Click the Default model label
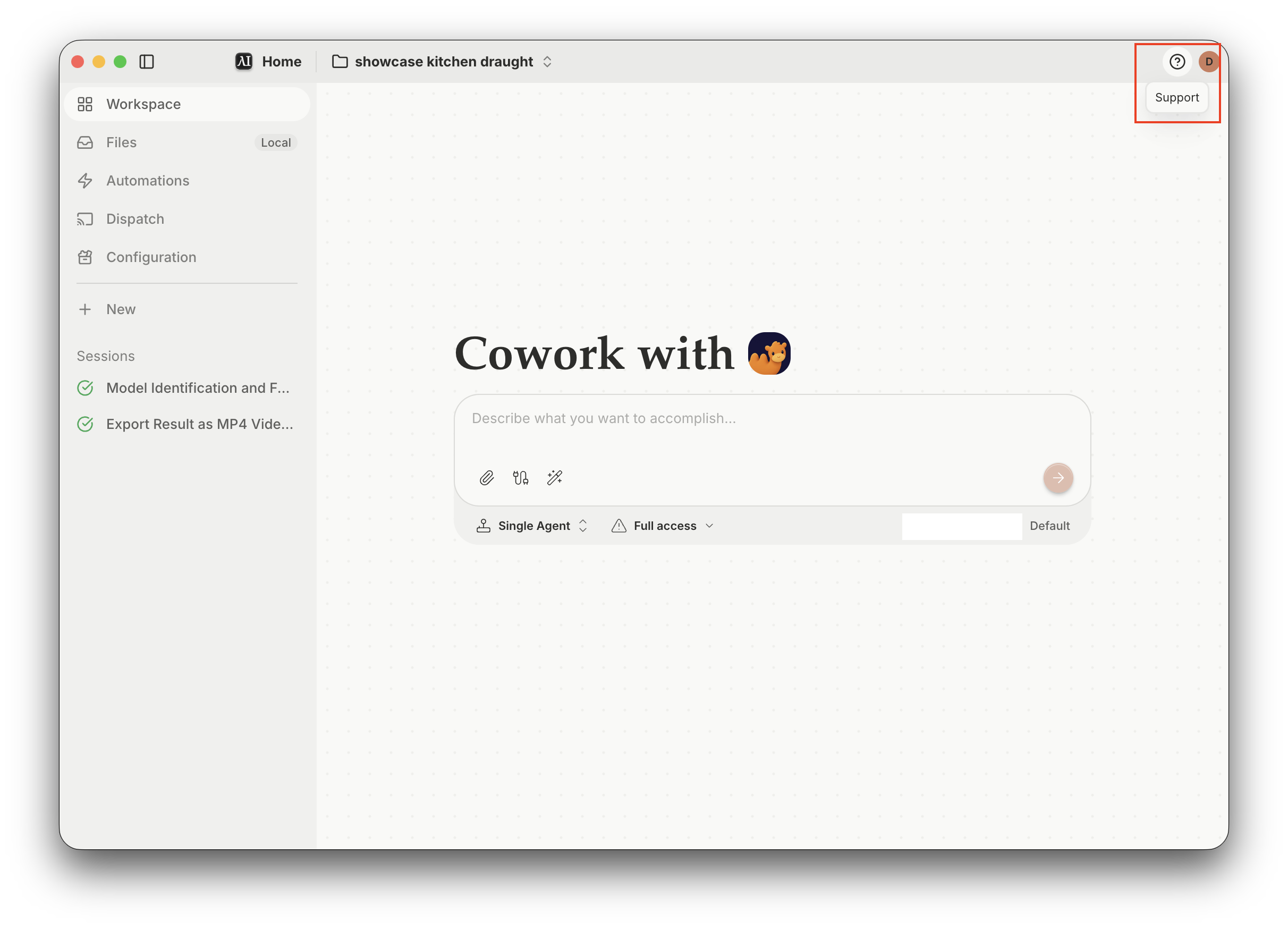 pos(1049,526)
